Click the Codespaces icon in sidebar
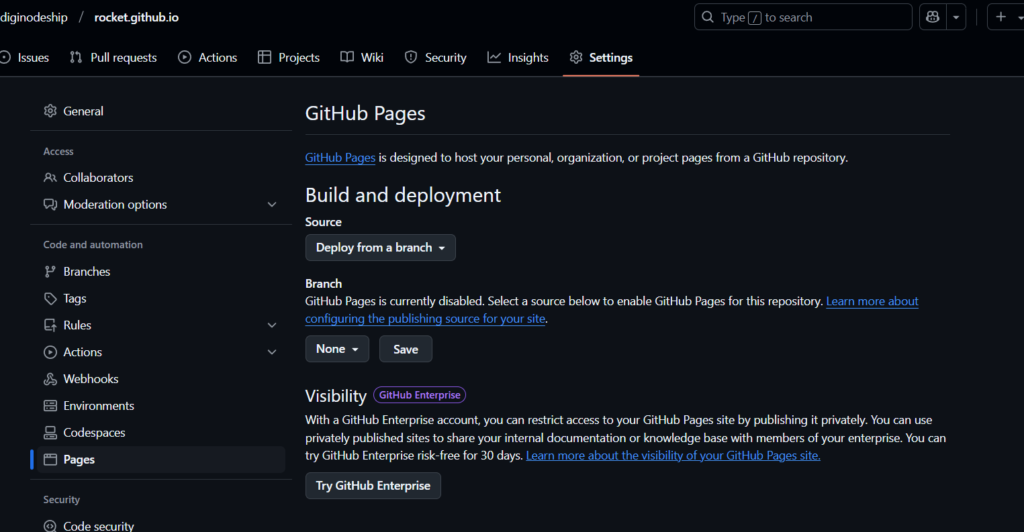This screenshot has width=1024, height=532. tap(50, 433)
